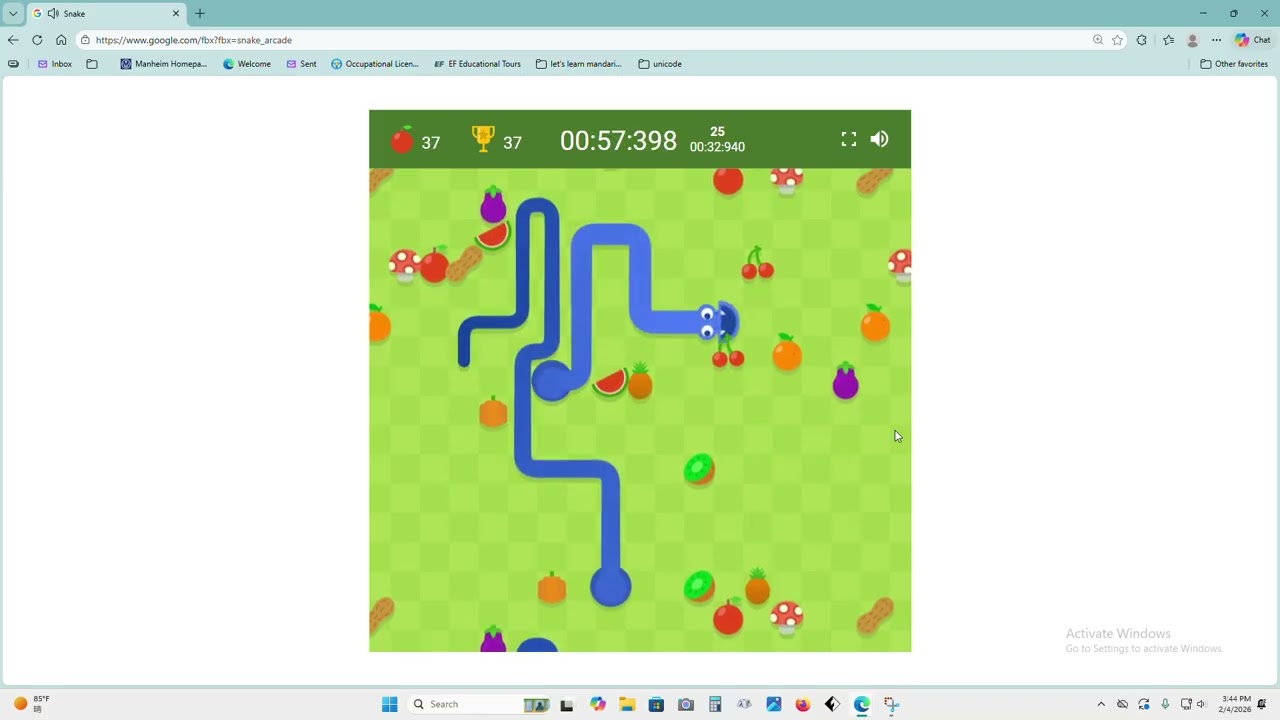Open the weather widget showing 85°F

point(31,704)
